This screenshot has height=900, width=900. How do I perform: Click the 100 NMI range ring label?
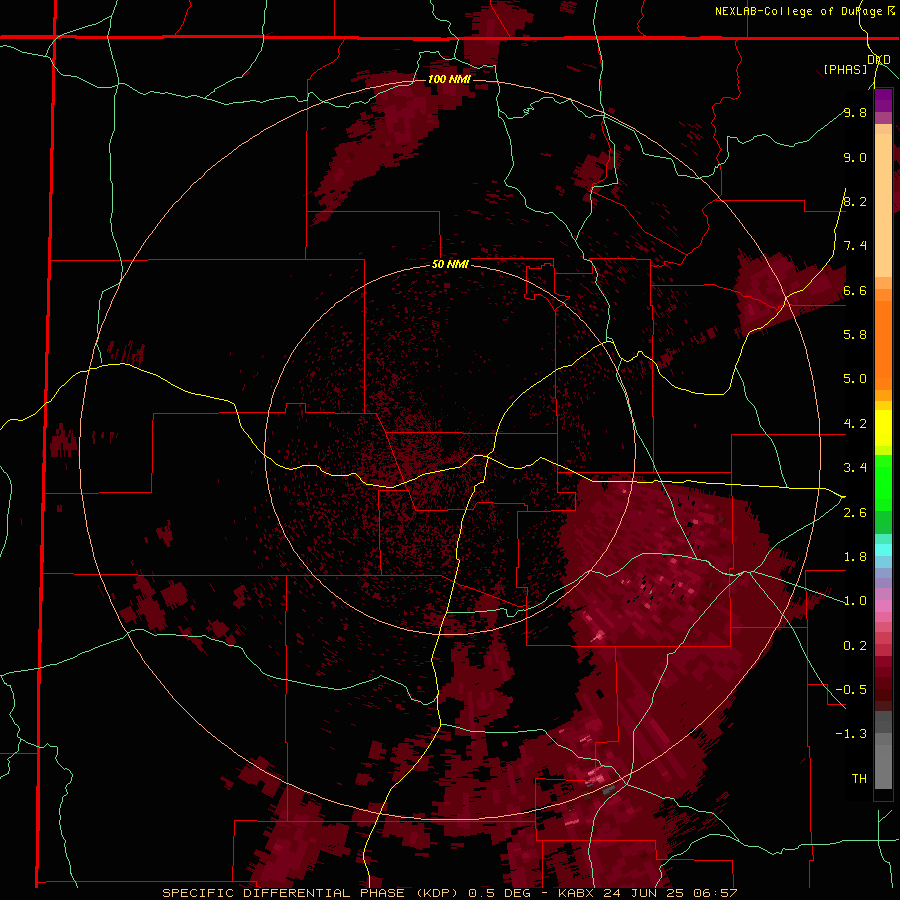[x=449, y=79]
